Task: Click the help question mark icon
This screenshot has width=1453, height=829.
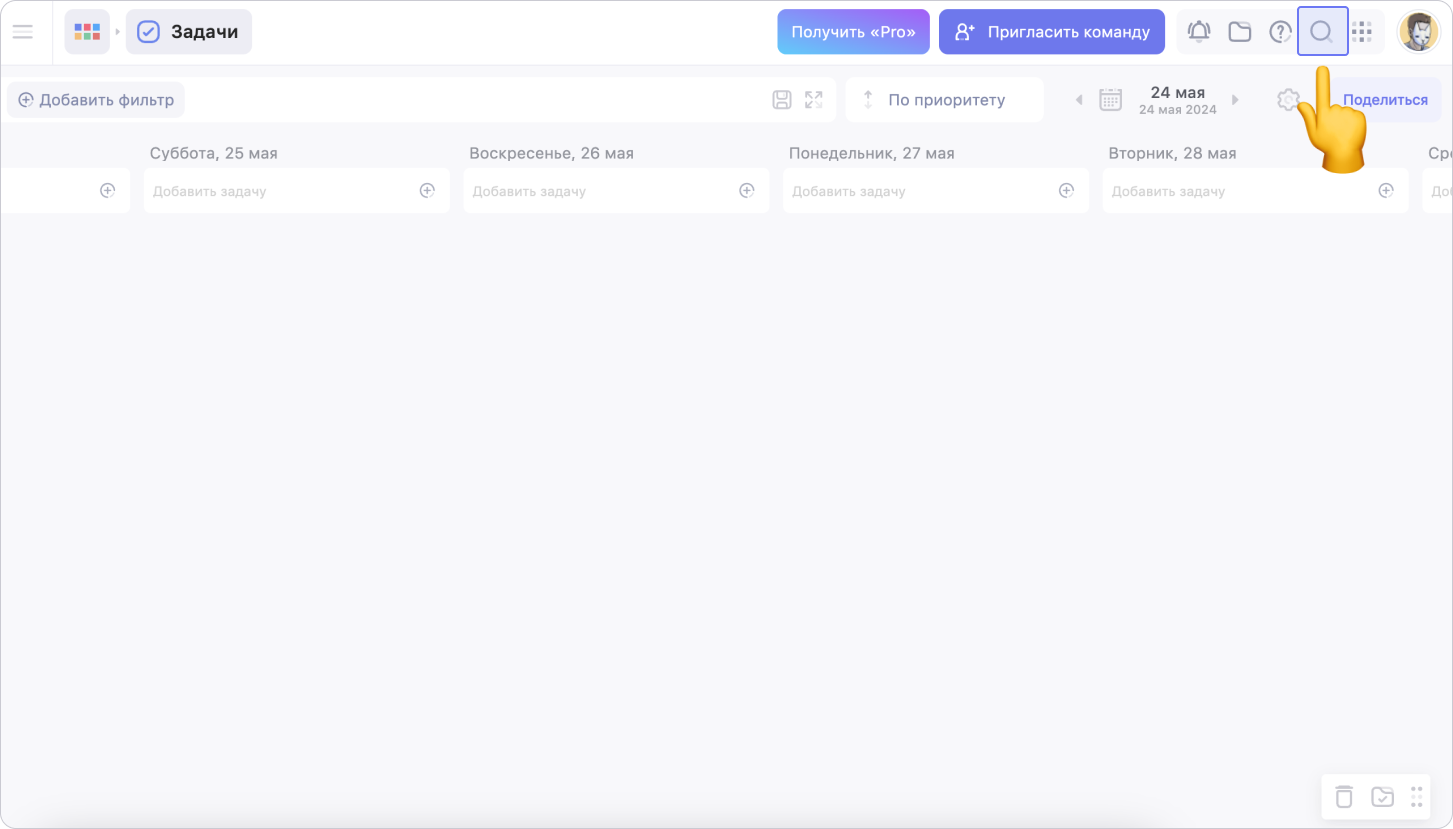Action: (1280, 32)
